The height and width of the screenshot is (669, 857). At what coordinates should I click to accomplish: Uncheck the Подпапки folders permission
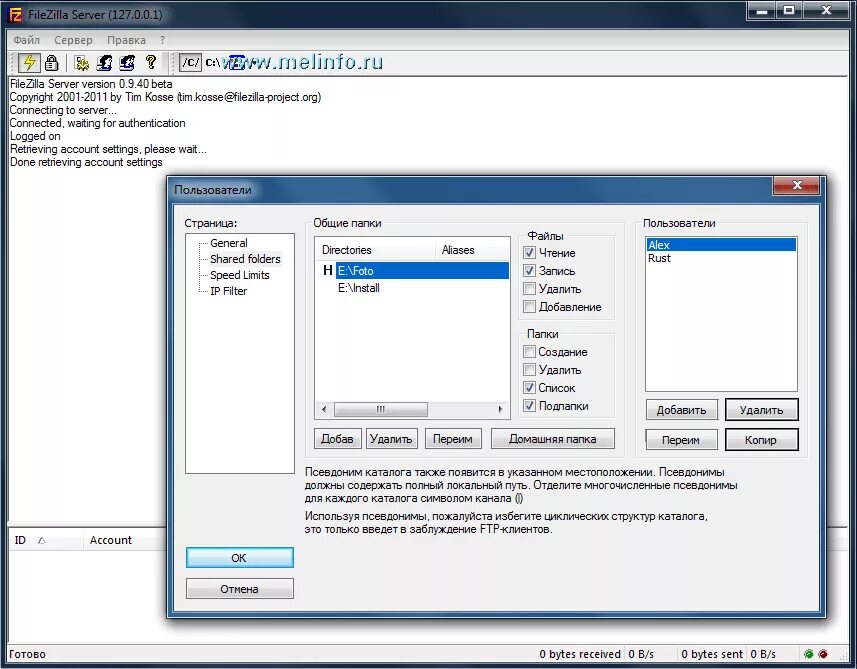coord(529,406)
